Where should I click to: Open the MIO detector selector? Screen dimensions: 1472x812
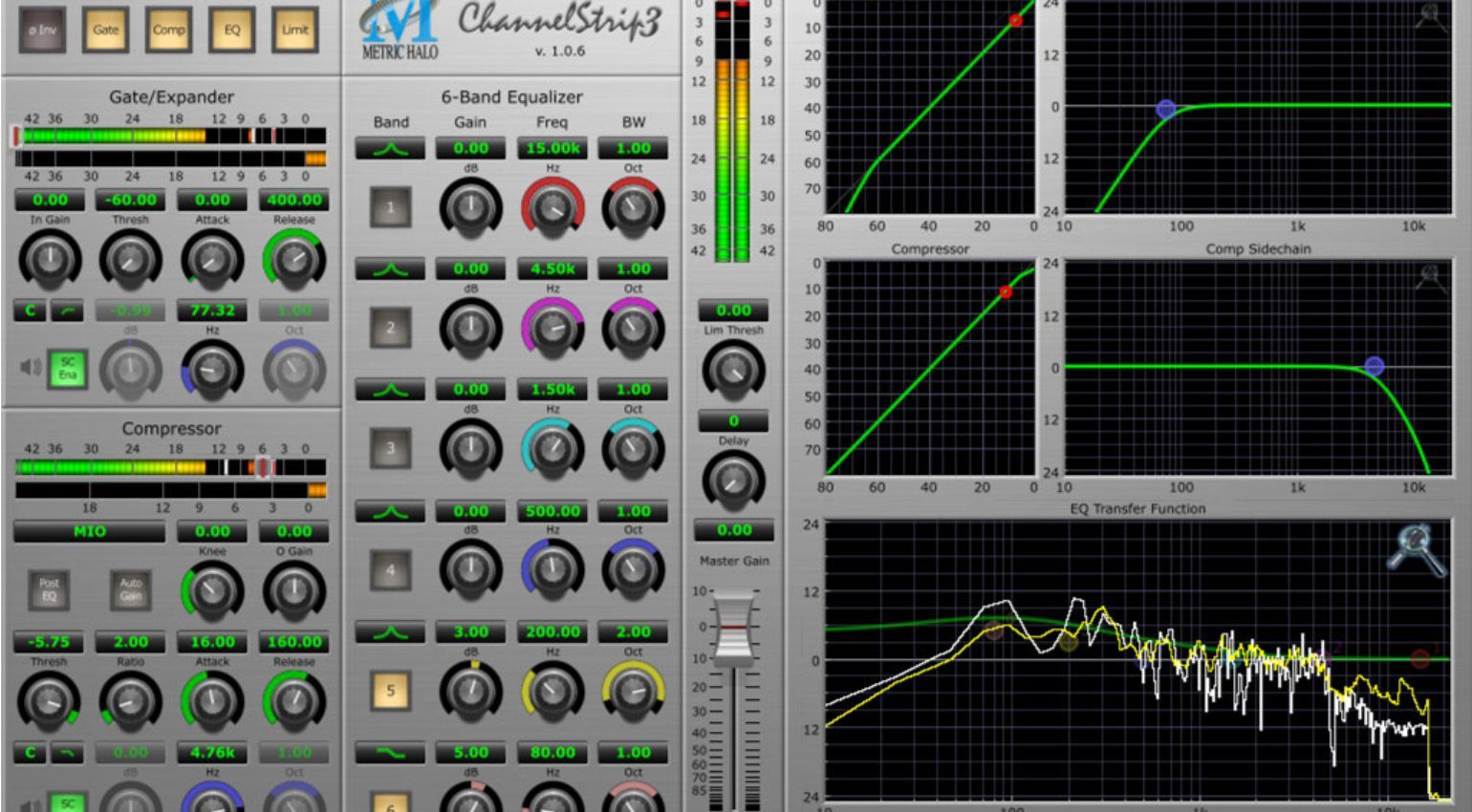88,531
